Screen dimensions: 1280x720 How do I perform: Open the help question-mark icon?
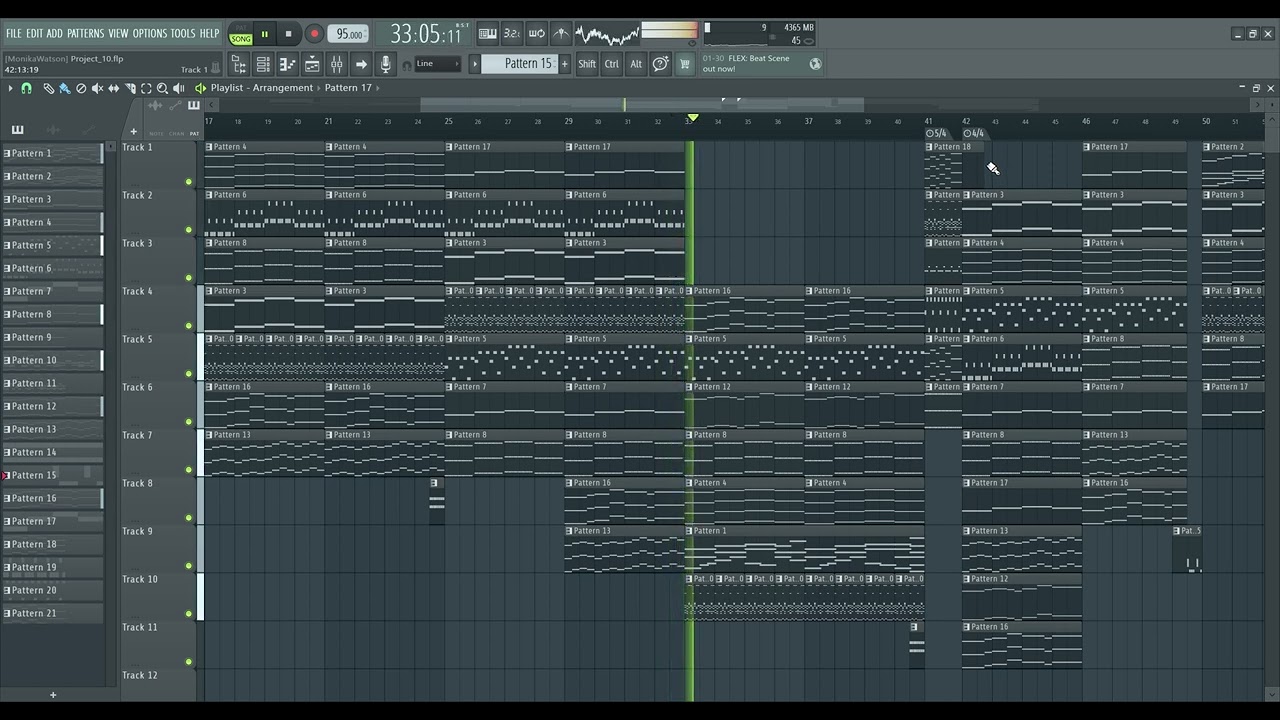coord(661,64)
